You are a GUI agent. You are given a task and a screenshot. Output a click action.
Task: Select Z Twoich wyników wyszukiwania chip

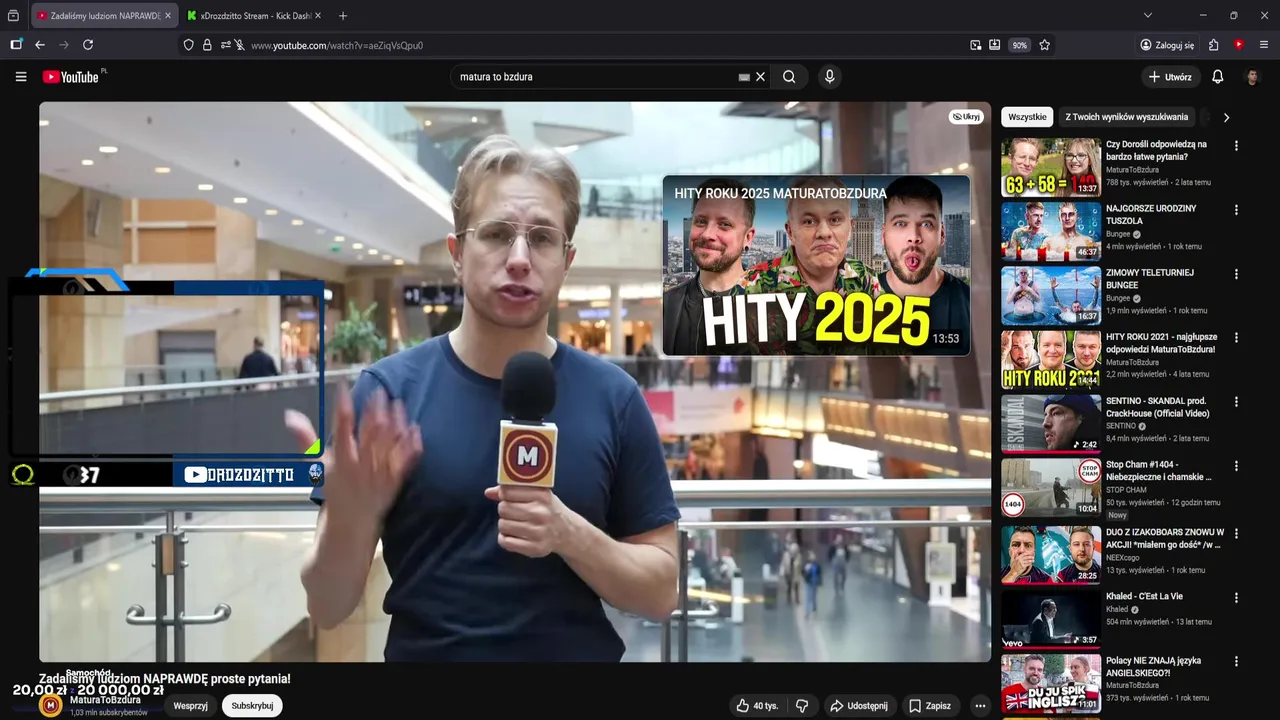click(1127, 117)
